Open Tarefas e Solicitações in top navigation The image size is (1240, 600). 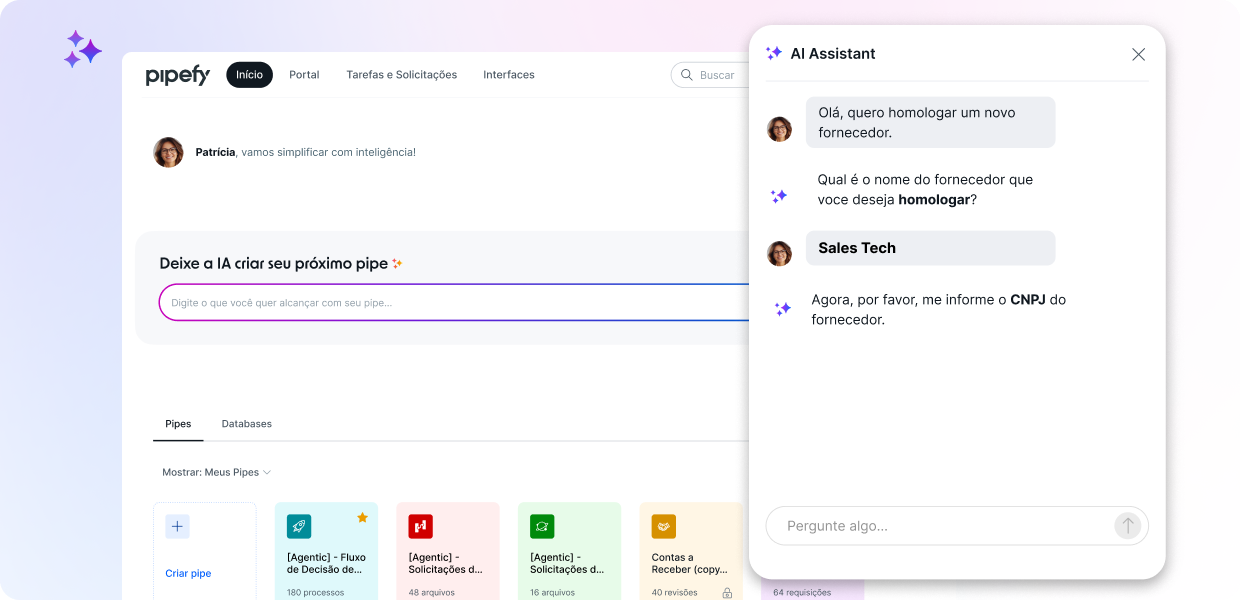pos(401,75)
